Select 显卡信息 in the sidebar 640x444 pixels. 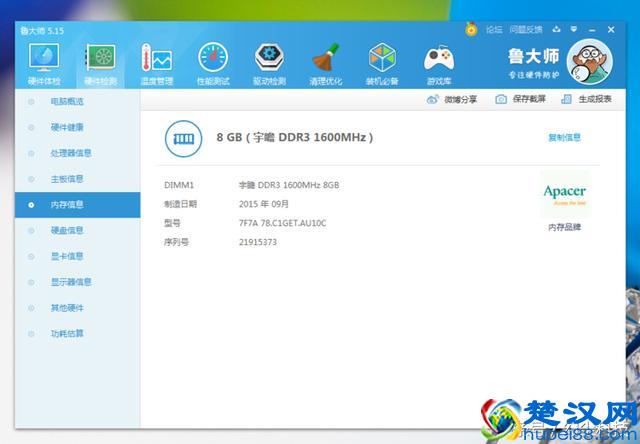(78, 256)
